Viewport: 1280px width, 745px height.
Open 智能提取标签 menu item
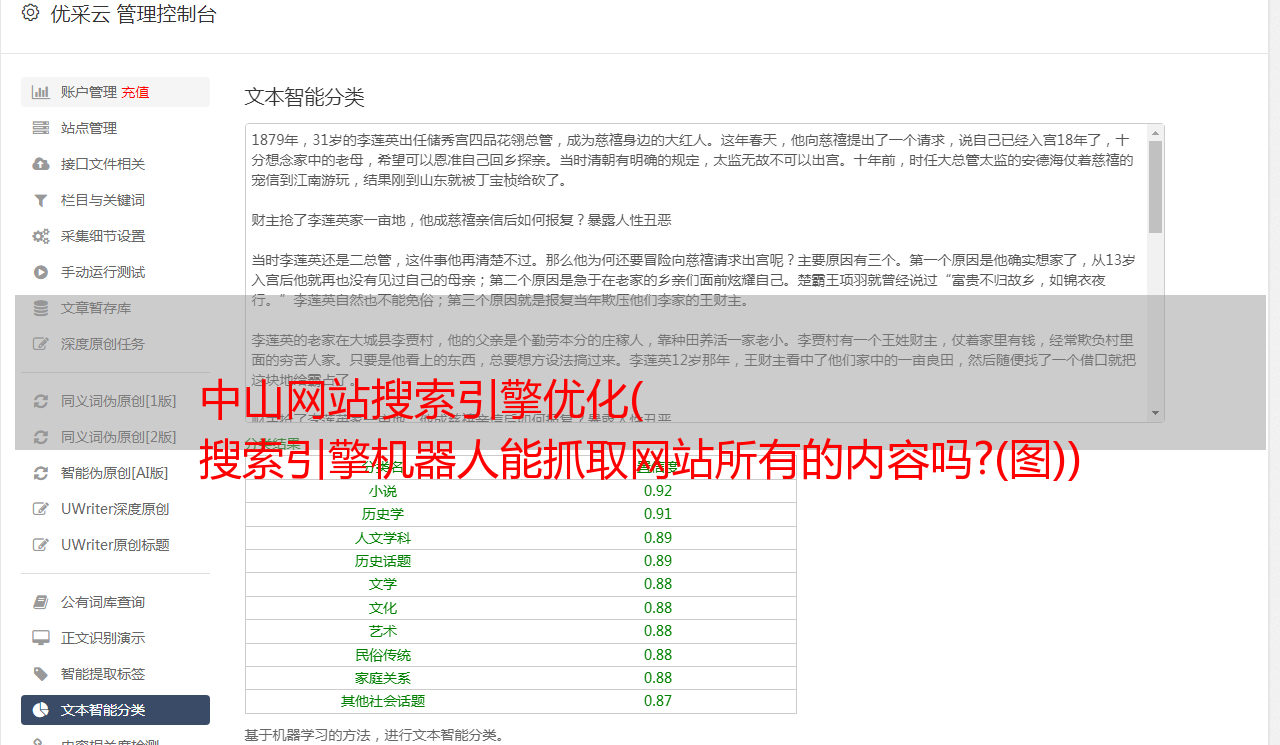tap(115, 674)
